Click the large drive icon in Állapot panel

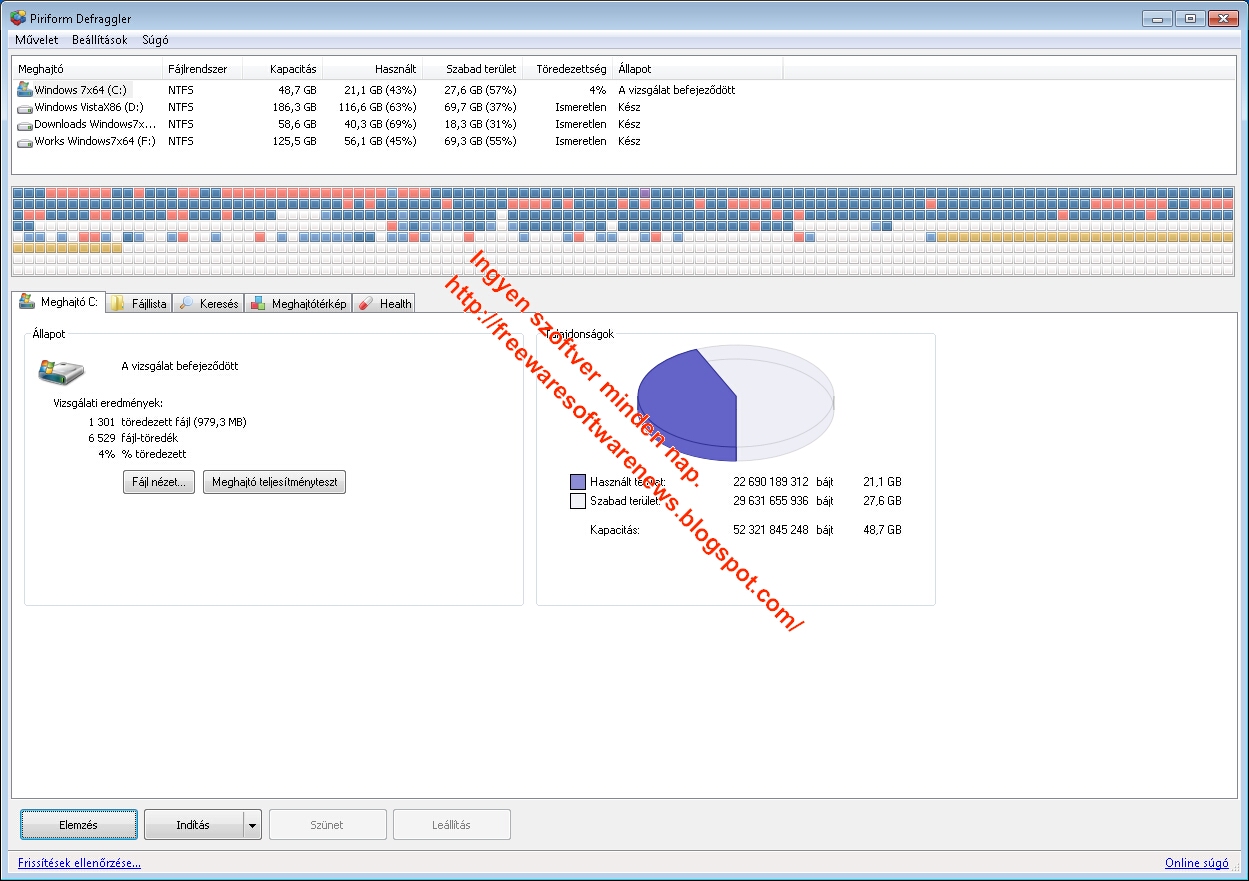pos(61,372)
